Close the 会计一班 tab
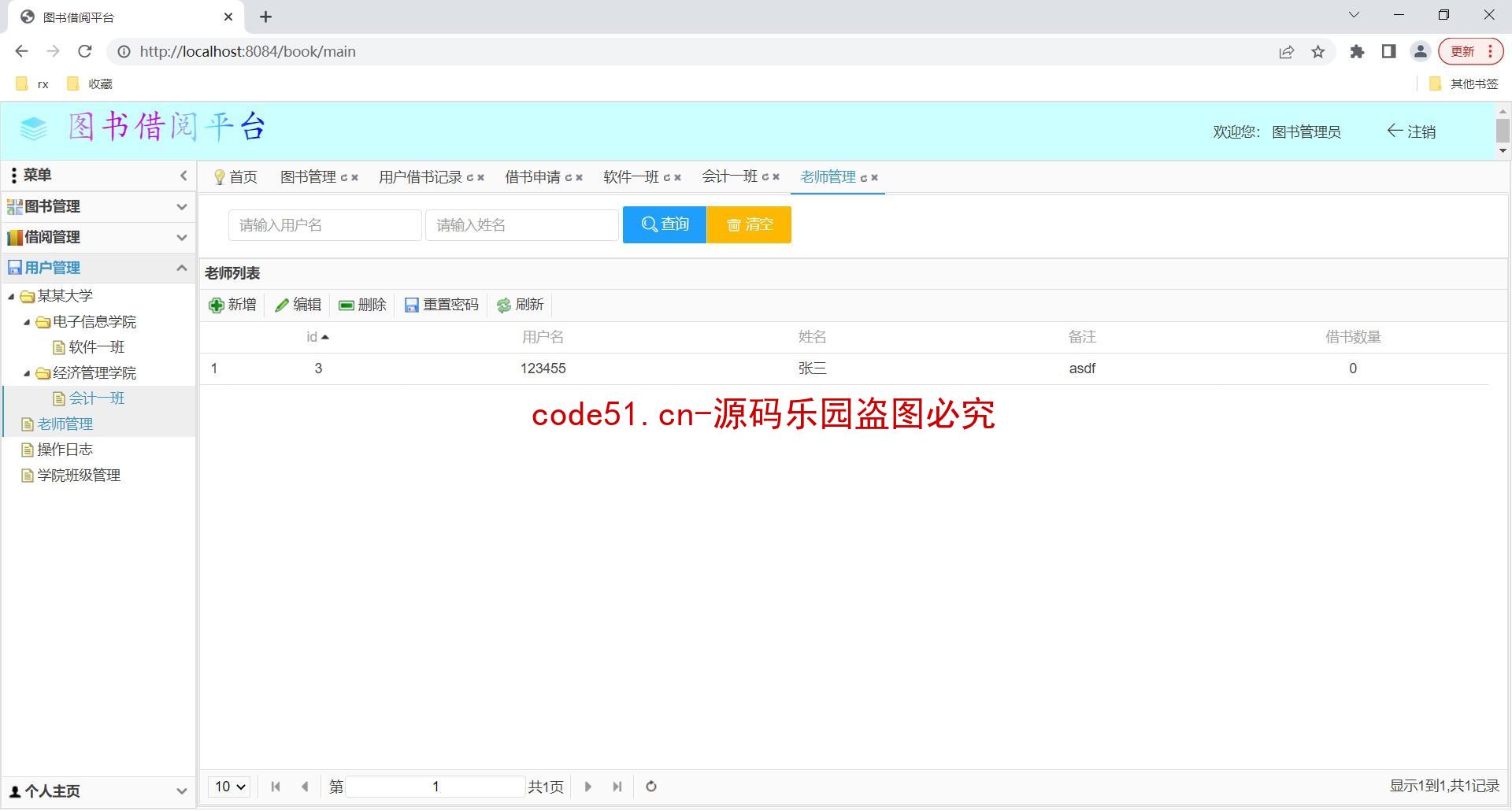 tap(776, 178)
